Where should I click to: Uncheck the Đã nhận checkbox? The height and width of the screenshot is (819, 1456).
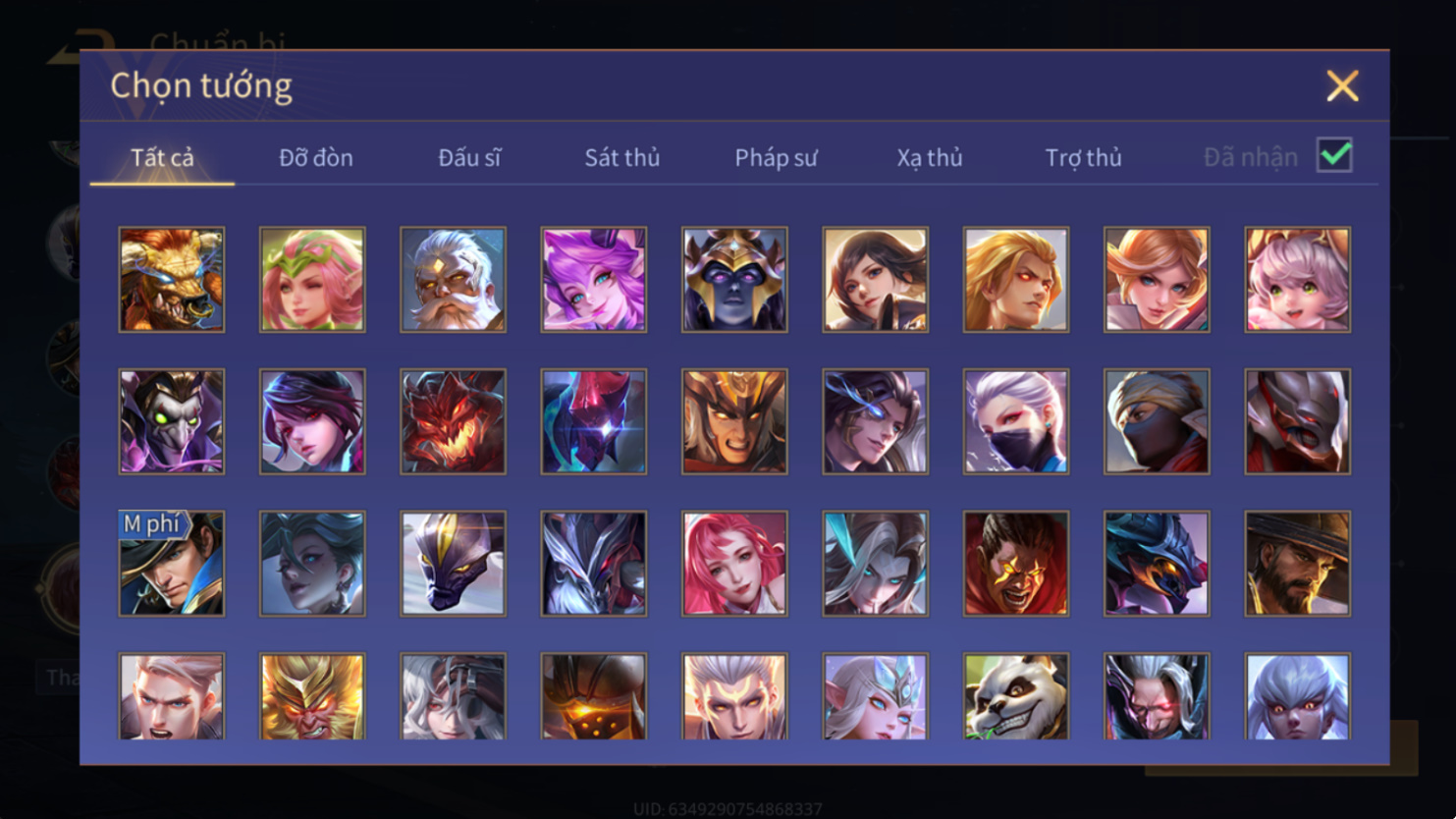pos(1334,155)
